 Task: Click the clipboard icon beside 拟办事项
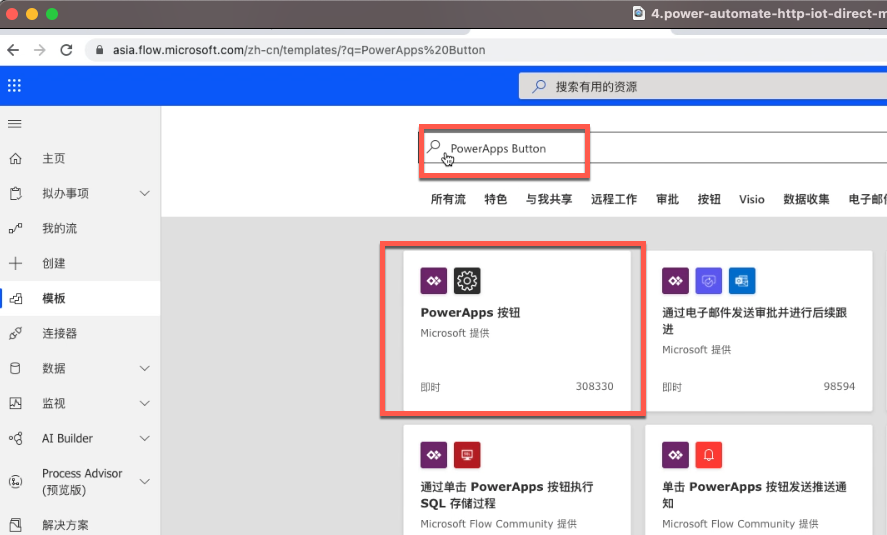(15, 193)
